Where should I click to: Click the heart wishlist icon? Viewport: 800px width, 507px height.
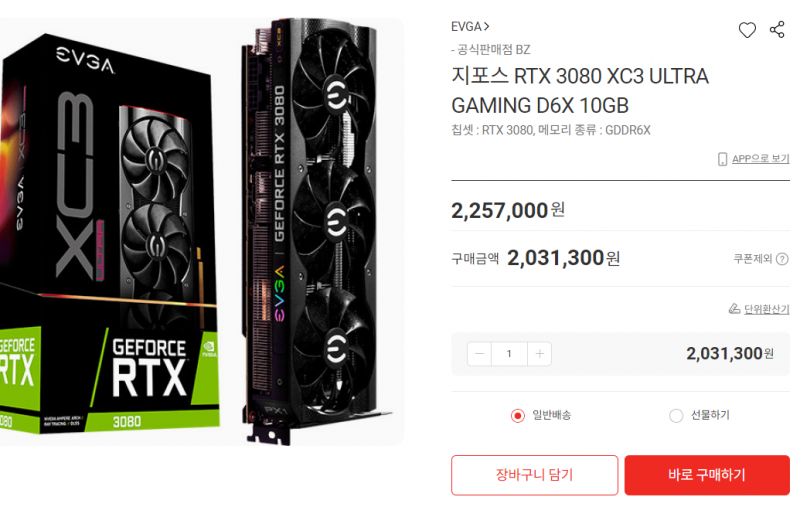(x=747, y=30)
